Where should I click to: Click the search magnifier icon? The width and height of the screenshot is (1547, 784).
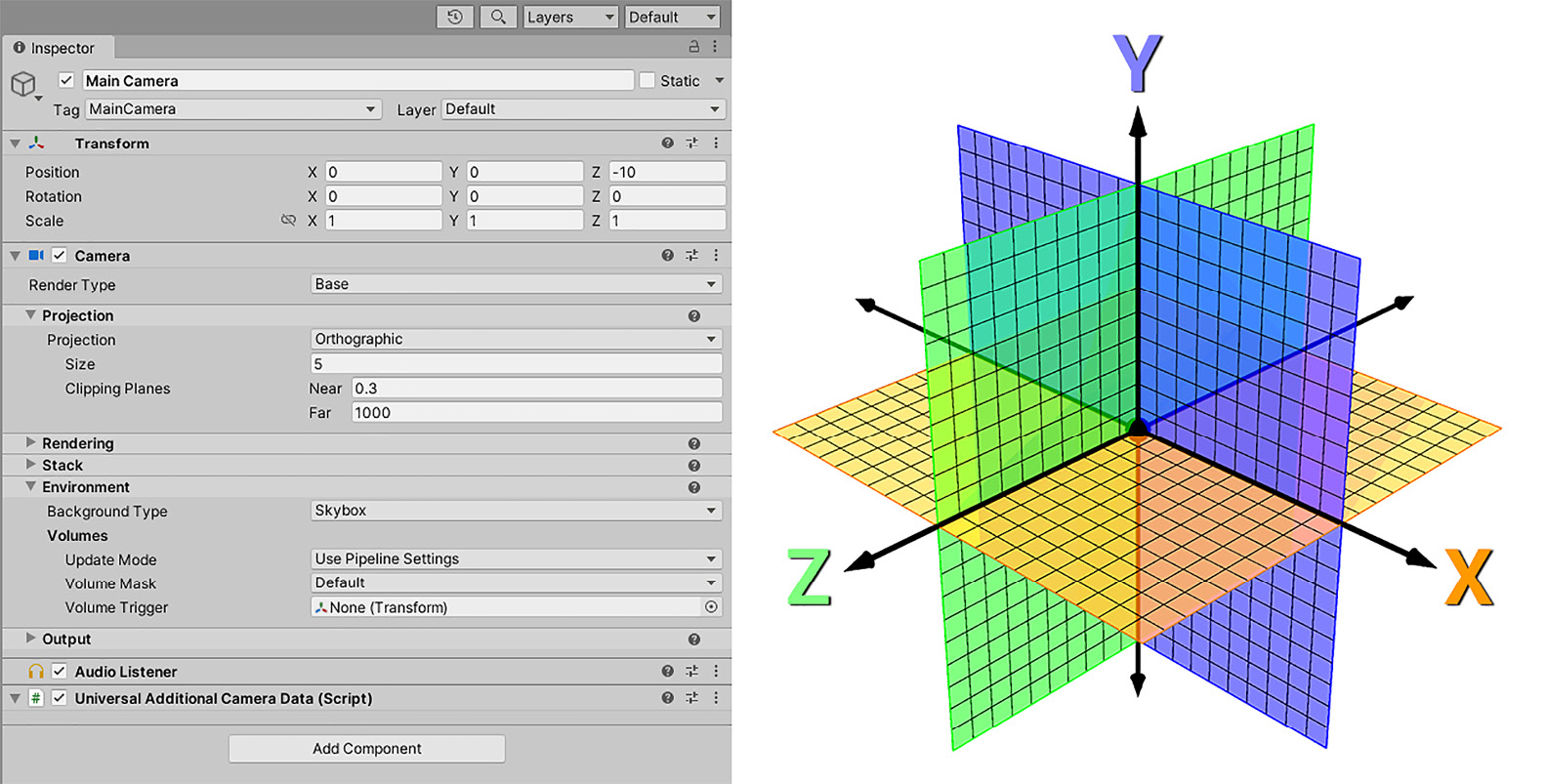coord(498,17)
